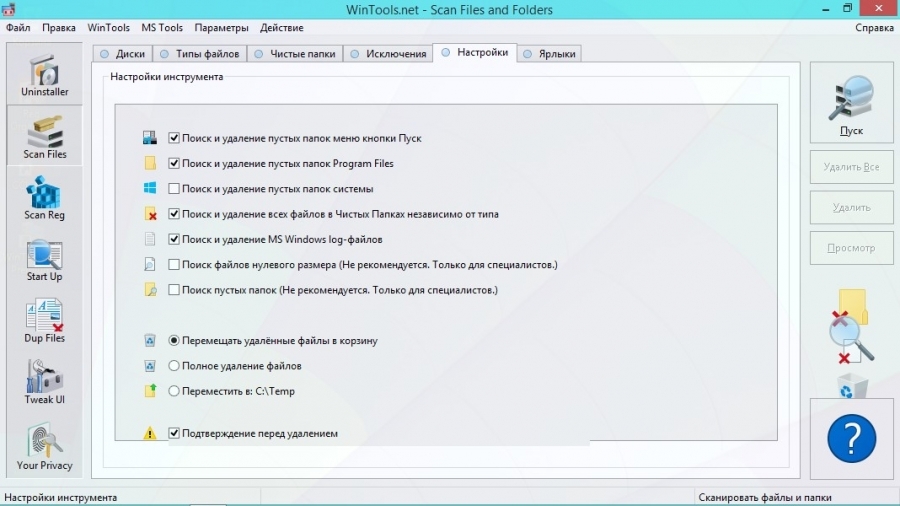The width and height of the screenshot is (900, 506).
Task: Enable Поиск пустых папок checkbox
Action: pos(174,290)
